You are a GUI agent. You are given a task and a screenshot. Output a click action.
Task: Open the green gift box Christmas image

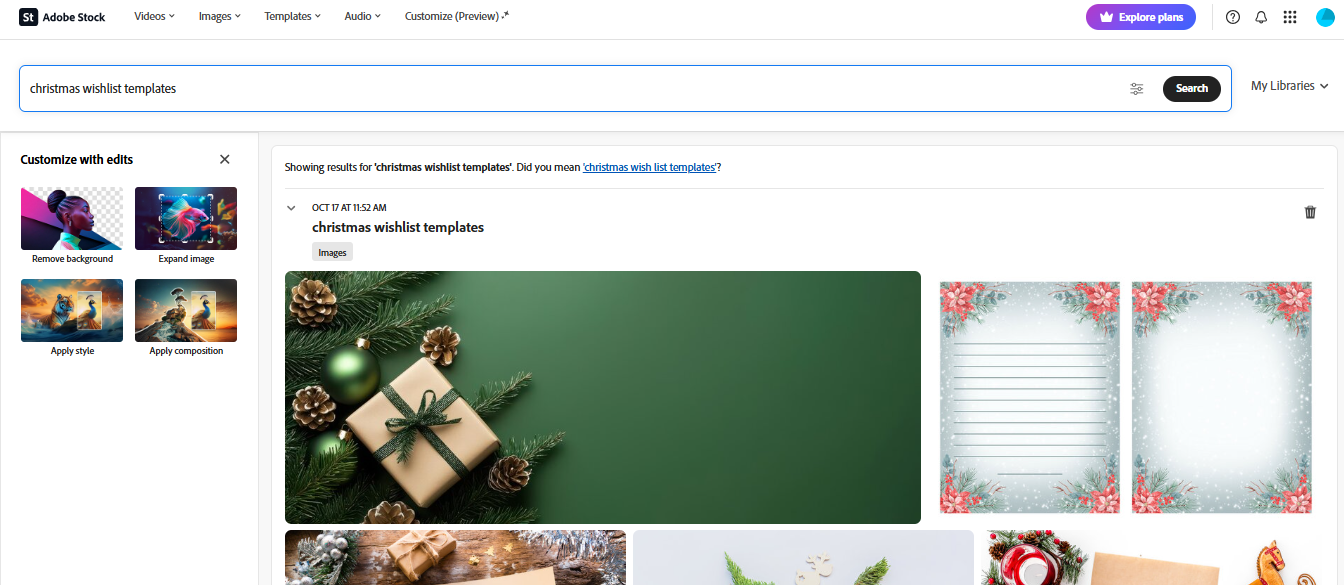click(603, 397)
